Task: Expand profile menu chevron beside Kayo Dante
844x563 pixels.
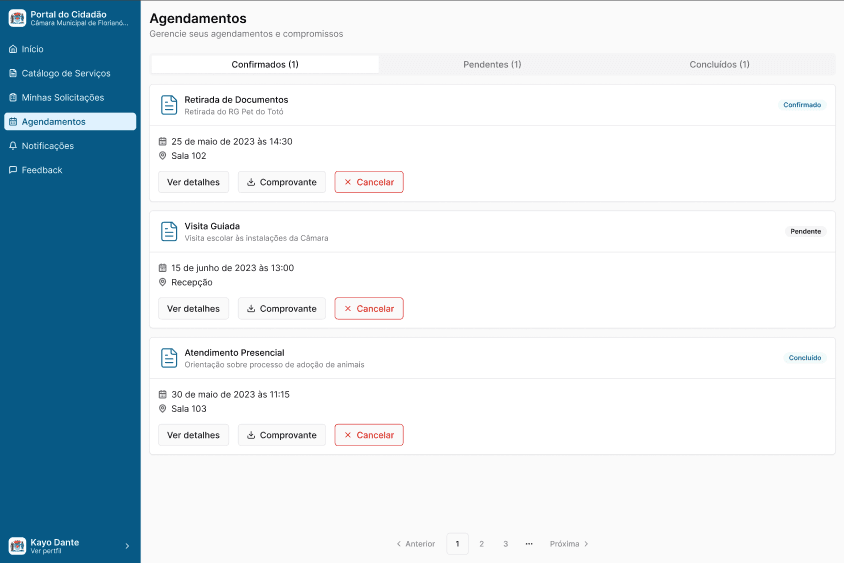Action: [128, 546]
